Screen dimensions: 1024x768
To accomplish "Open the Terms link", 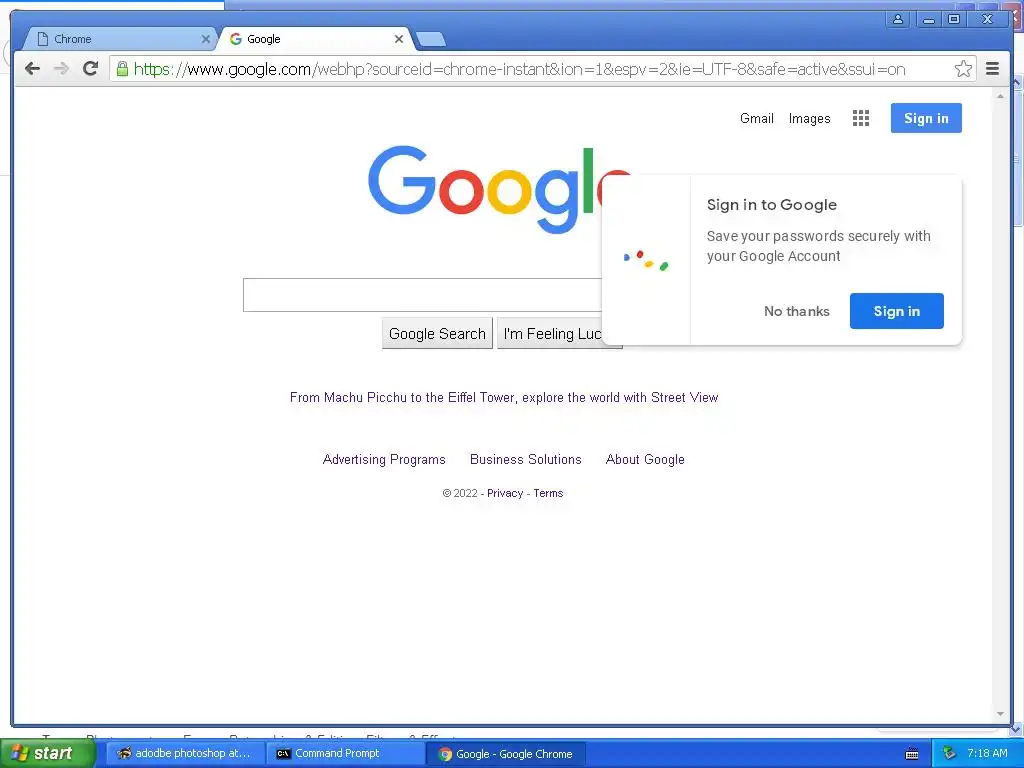I will point(548,493).
